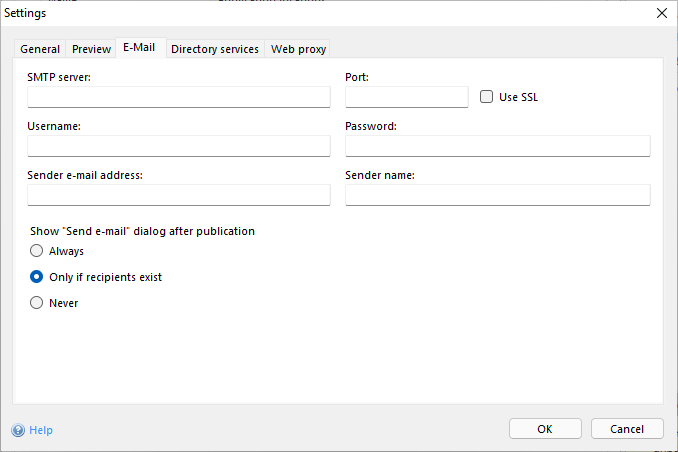Enable the Use SSL checkbox
This screenshot has height=452, width=678.
(487, 97)
